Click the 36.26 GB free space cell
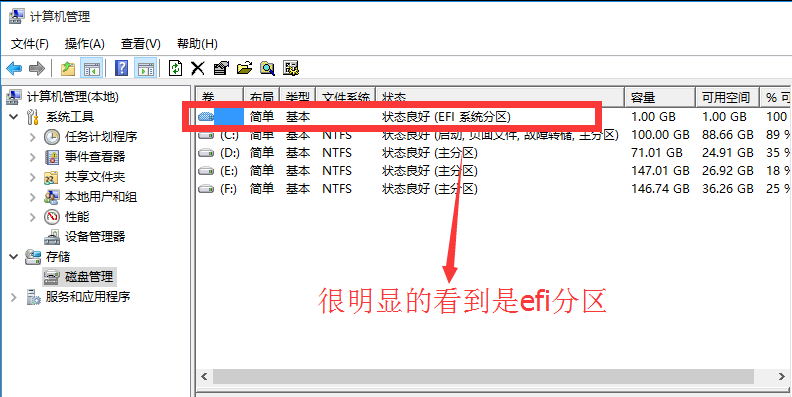 pos(728,189)
